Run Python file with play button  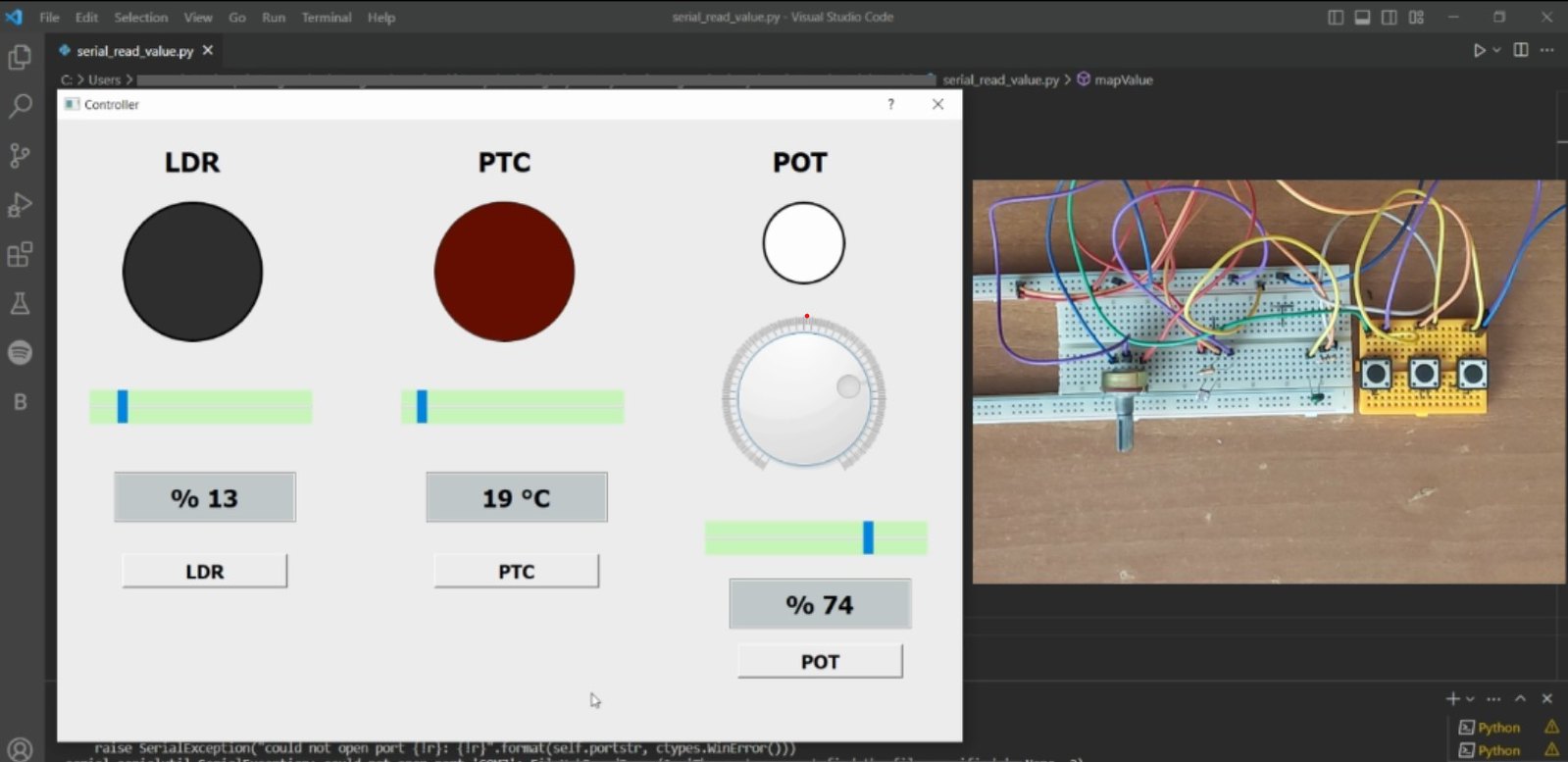[x=1479, y=50]
